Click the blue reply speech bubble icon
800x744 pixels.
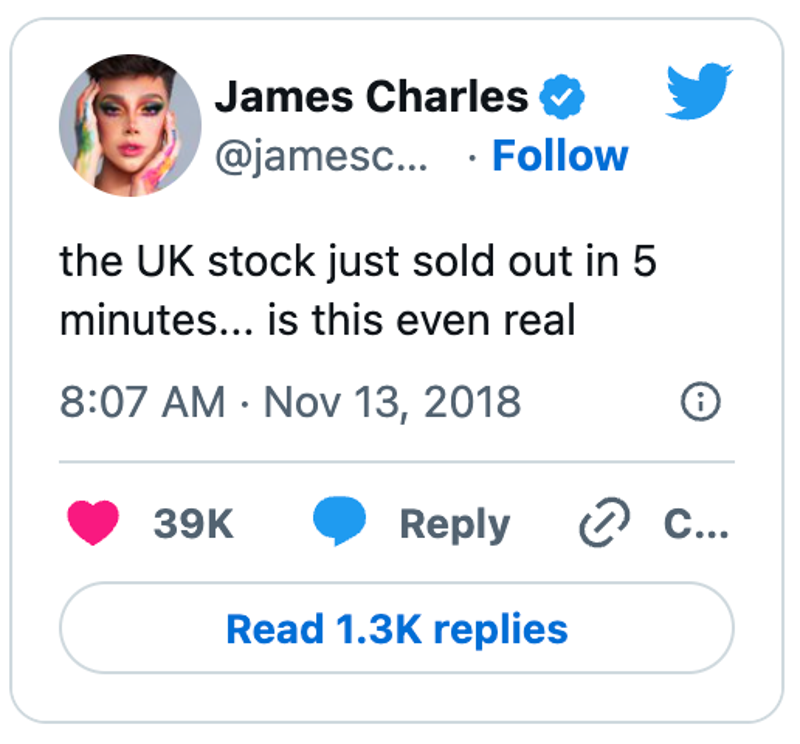[339, 521]
